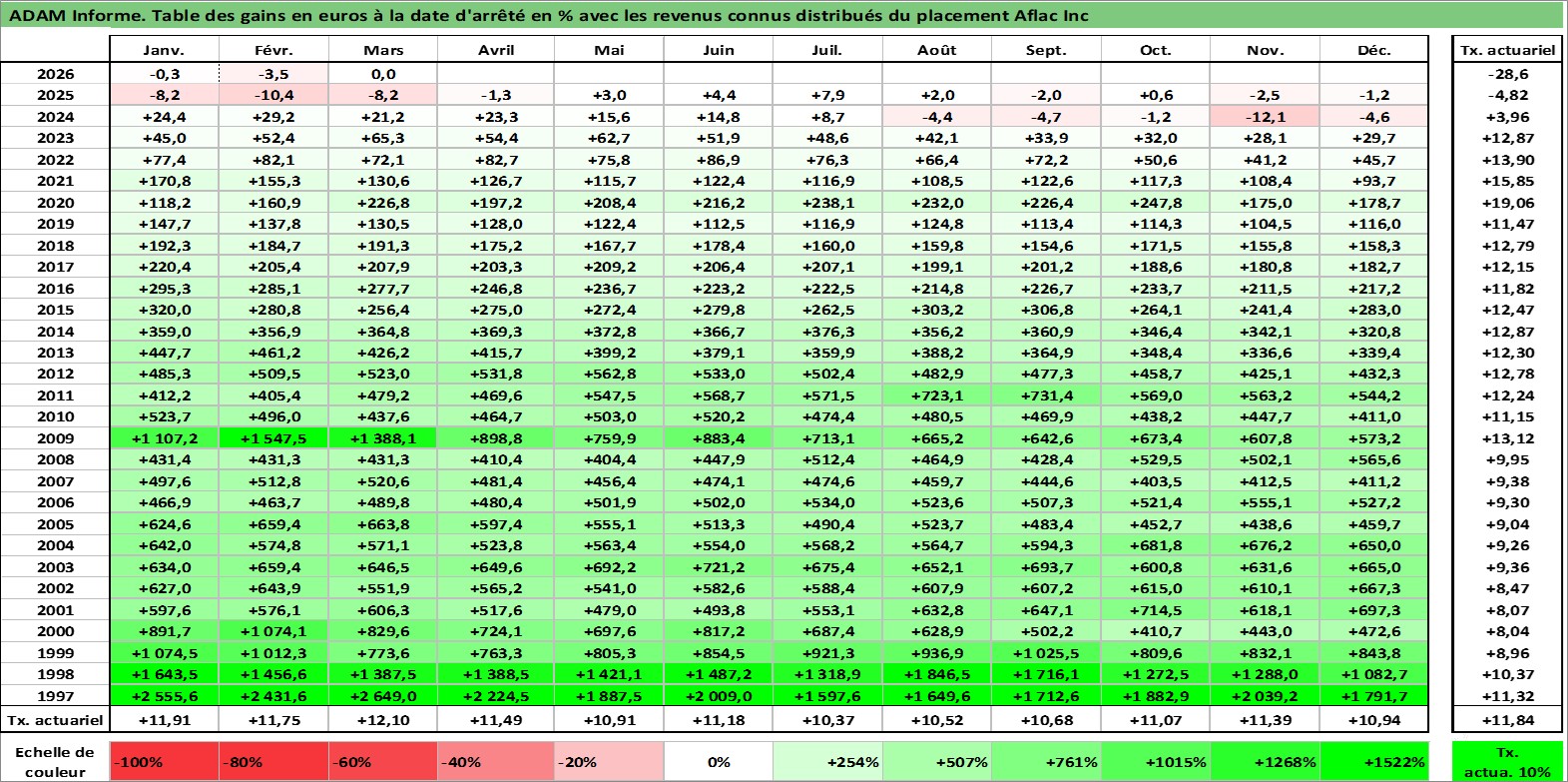Click the 2026 Févr. cell showing -3,5
The height and width of the screenshot is (782, 1568).
[273, 74]
